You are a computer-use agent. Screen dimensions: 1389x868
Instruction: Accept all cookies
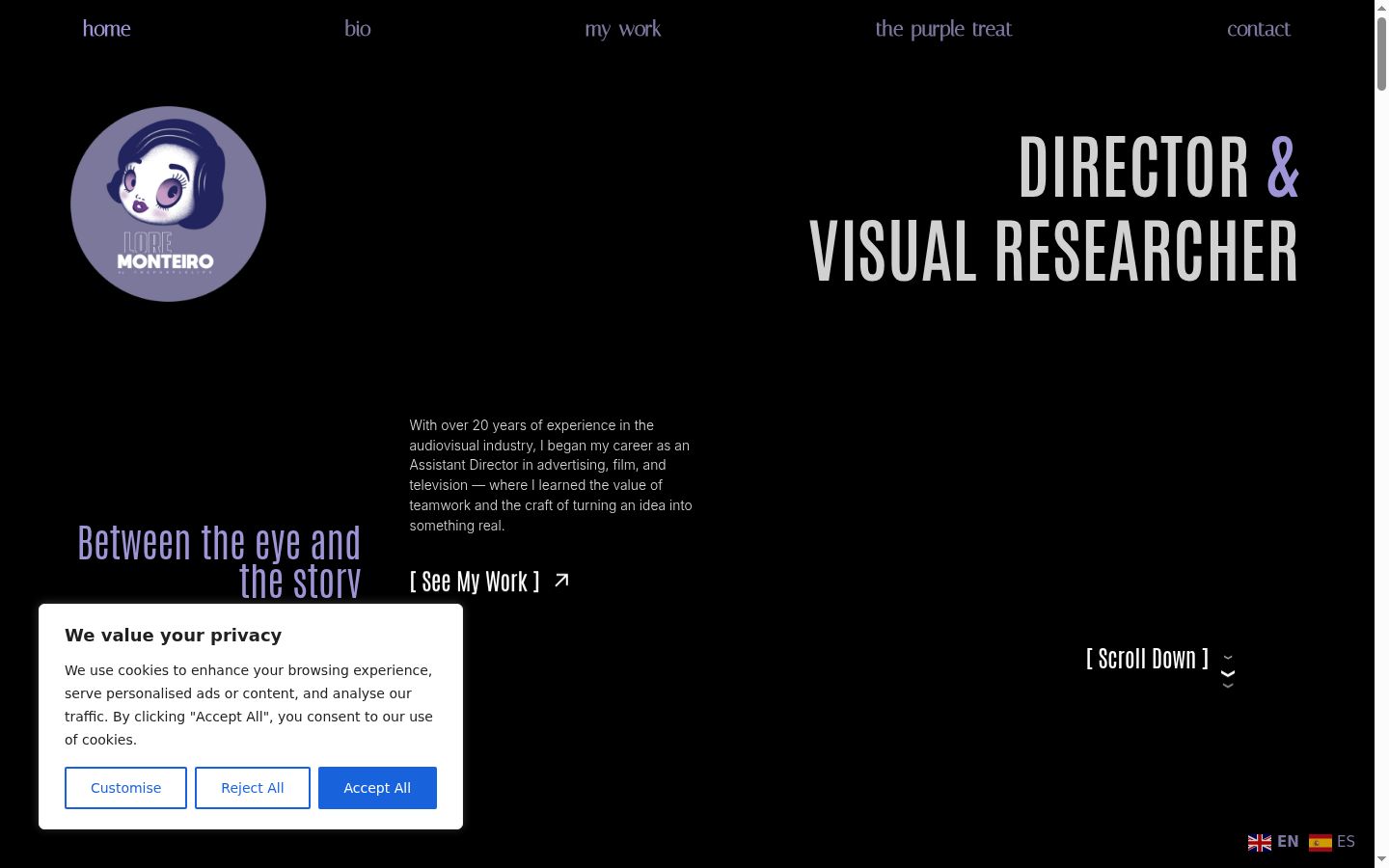click(377, 788)
